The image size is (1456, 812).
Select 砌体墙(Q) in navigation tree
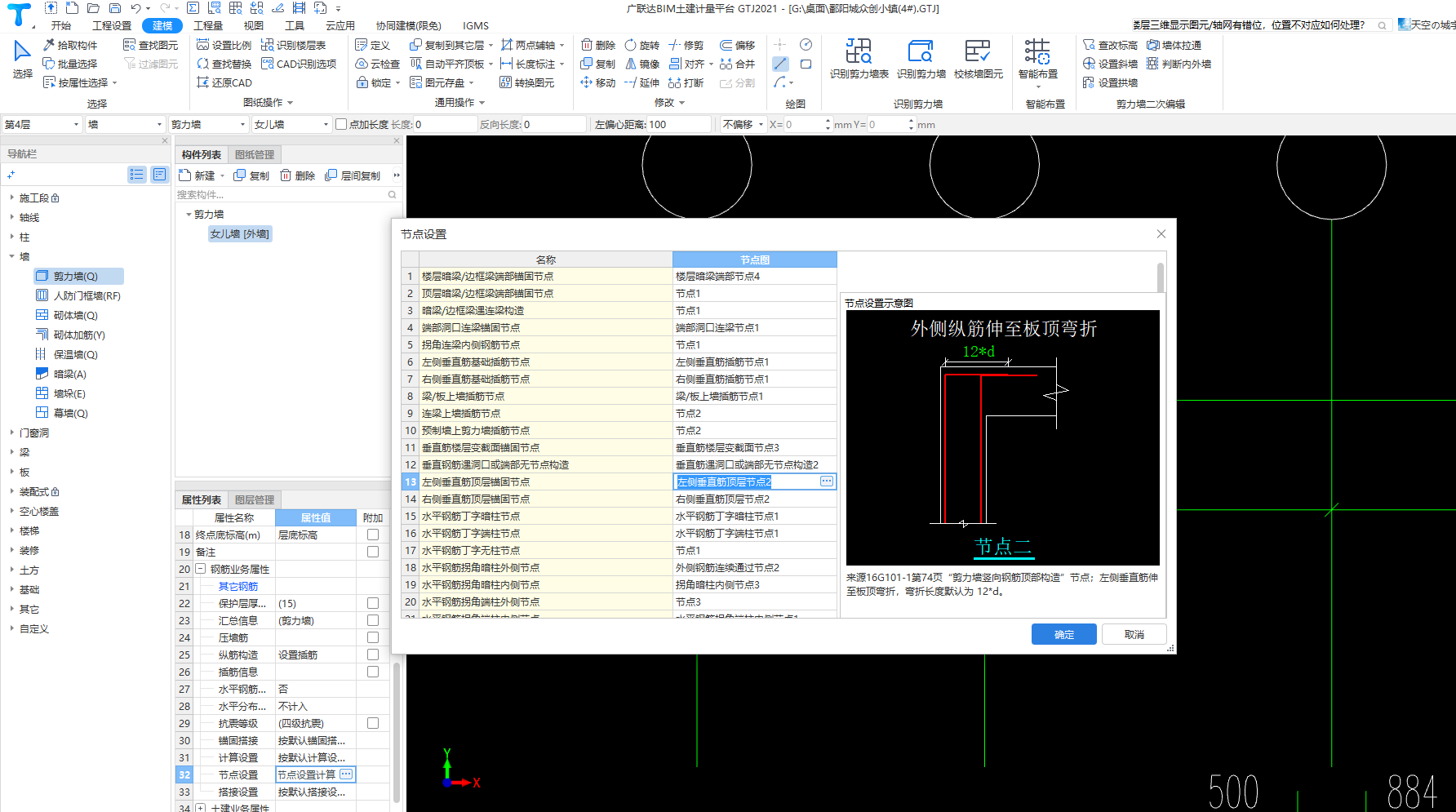point(75,315)
